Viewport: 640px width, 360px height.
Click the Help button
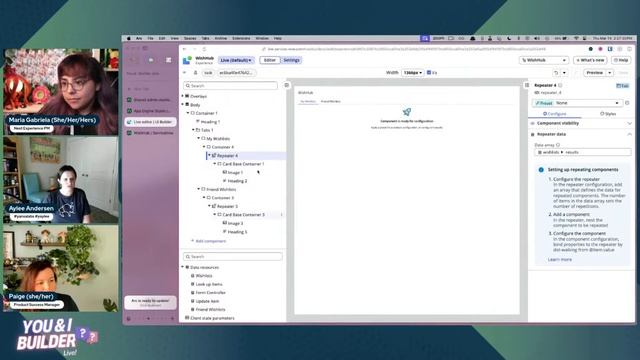click(621, 60)
